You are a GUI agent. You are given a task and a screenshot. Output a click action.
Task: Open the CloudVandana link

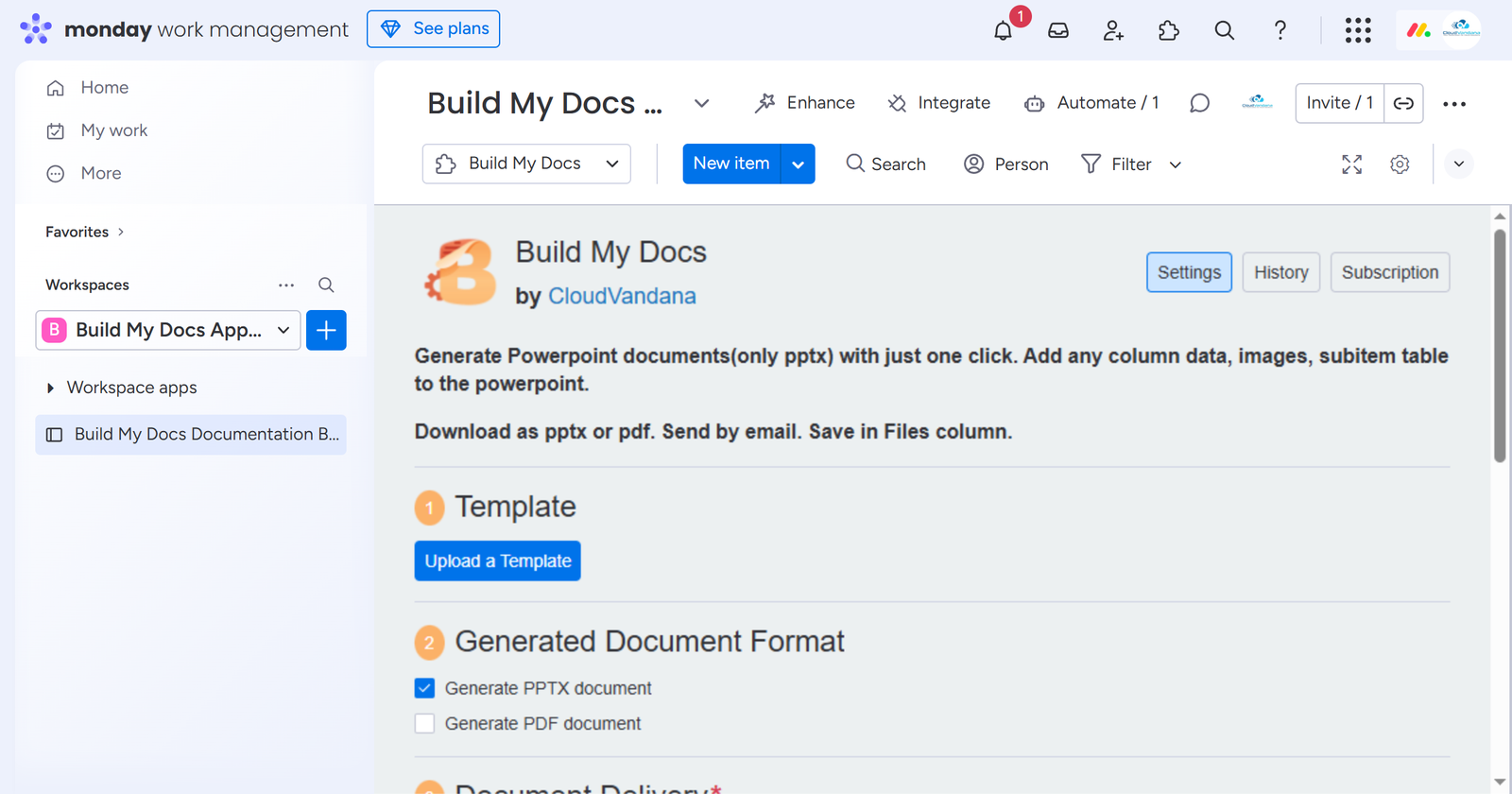coord(622,296)
